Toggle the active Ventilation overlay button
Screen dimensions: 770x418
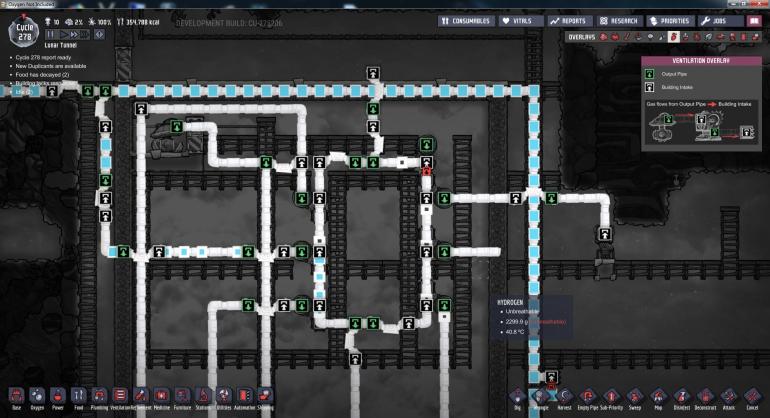[x=673, y=37]
